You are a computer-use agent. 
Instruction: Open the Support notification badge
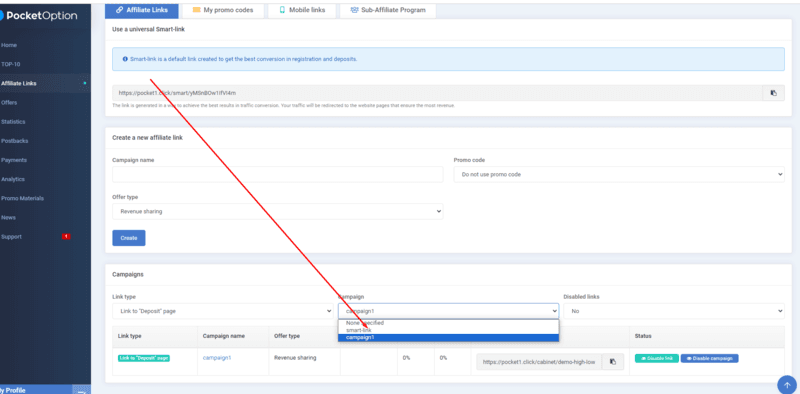click(x=66, y=236)
